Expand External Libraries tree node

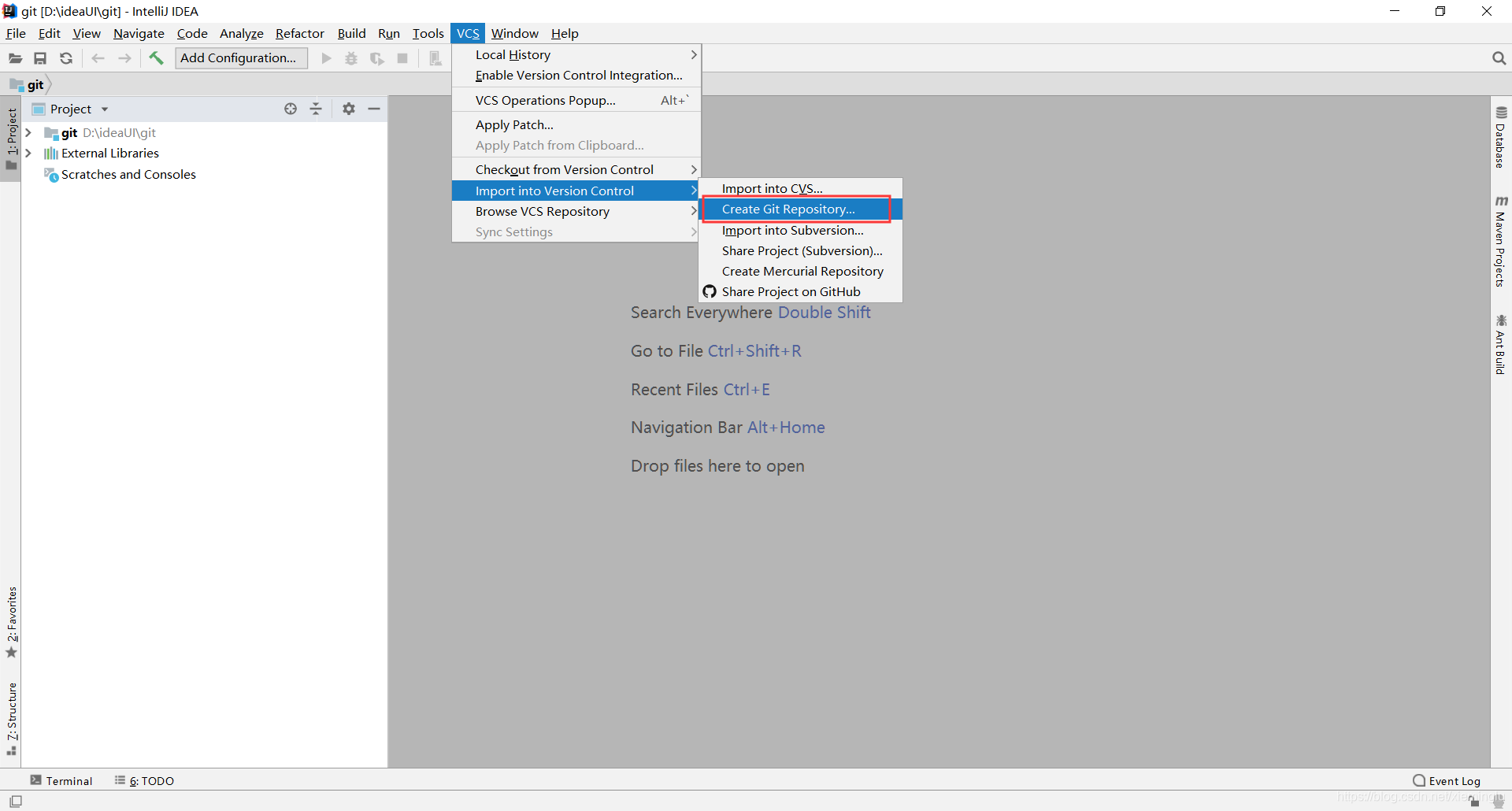click(x=28, y=153)
